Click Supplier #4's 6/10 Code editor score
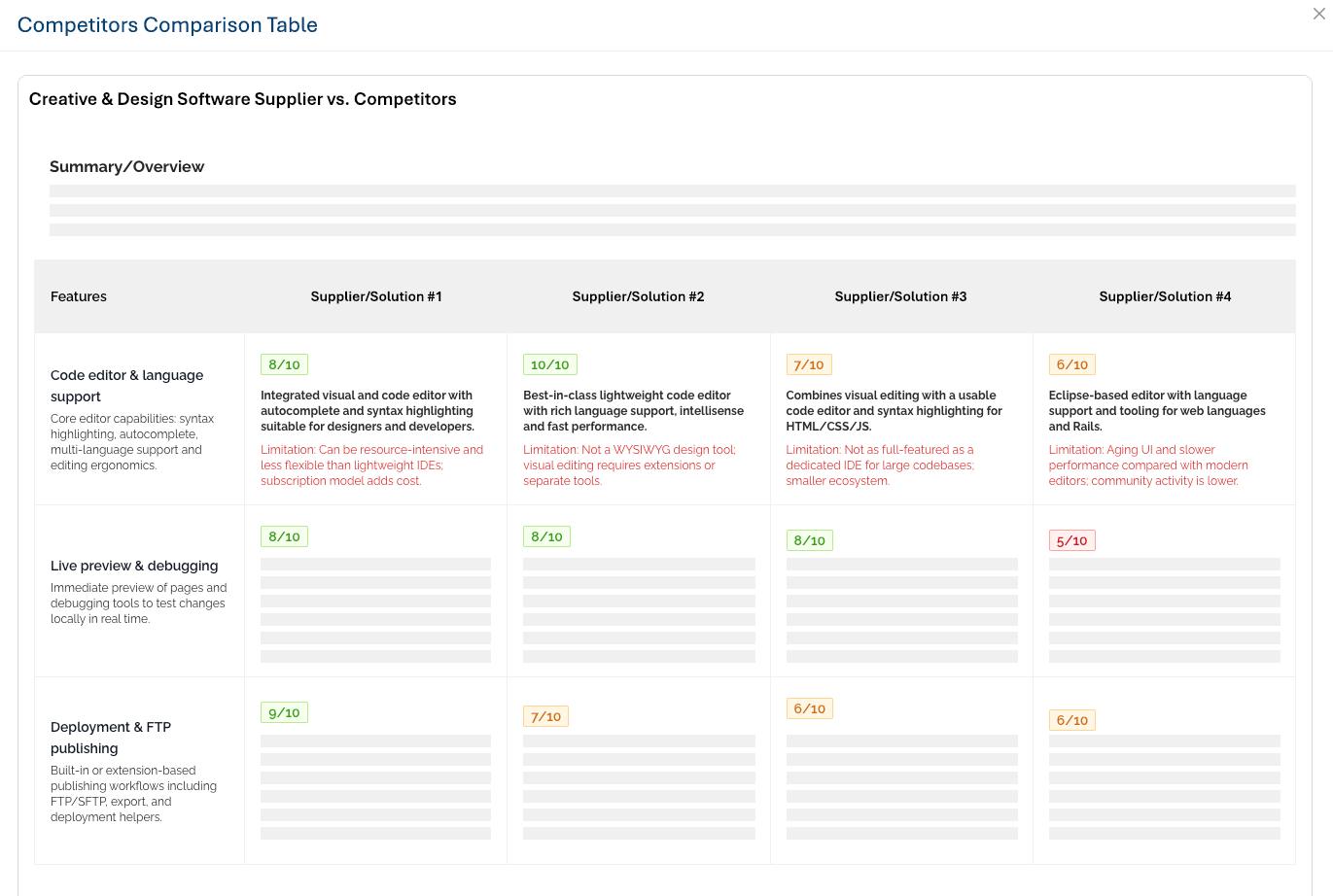Screen dimensions: 1333x896 point(1071,364)
